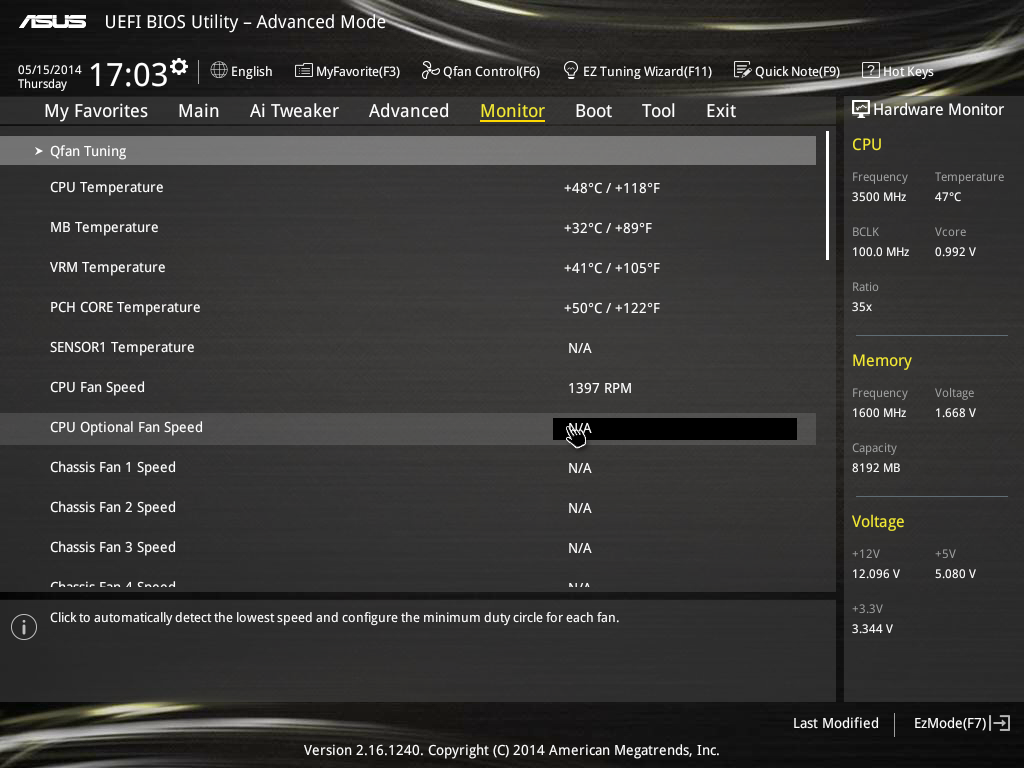Click the 3500 MHz CPU frequency value
This screenshot has width=1024, height=768.
(878, 197)
